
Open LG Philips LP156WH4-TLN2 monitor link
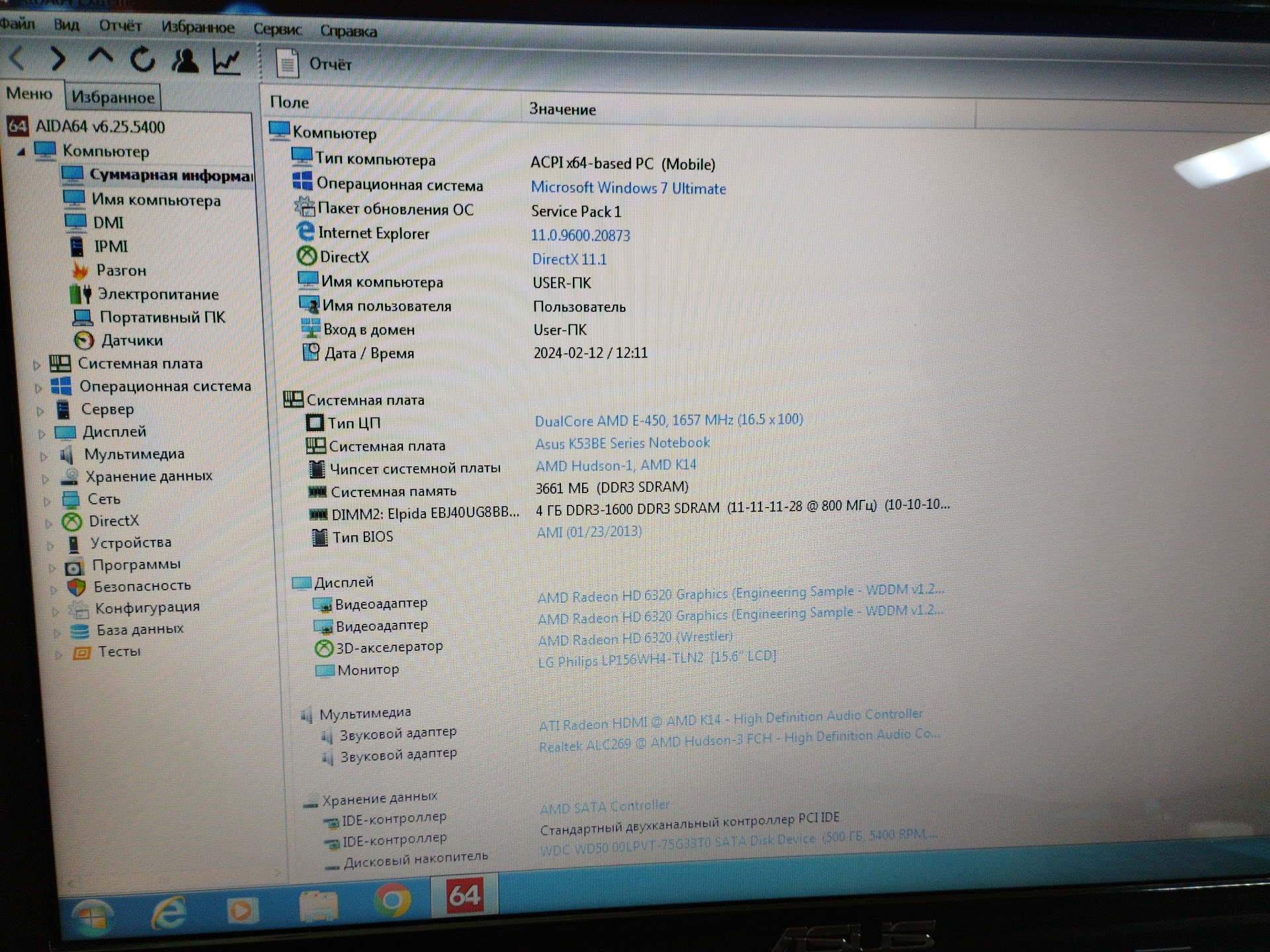coord(657,658)
